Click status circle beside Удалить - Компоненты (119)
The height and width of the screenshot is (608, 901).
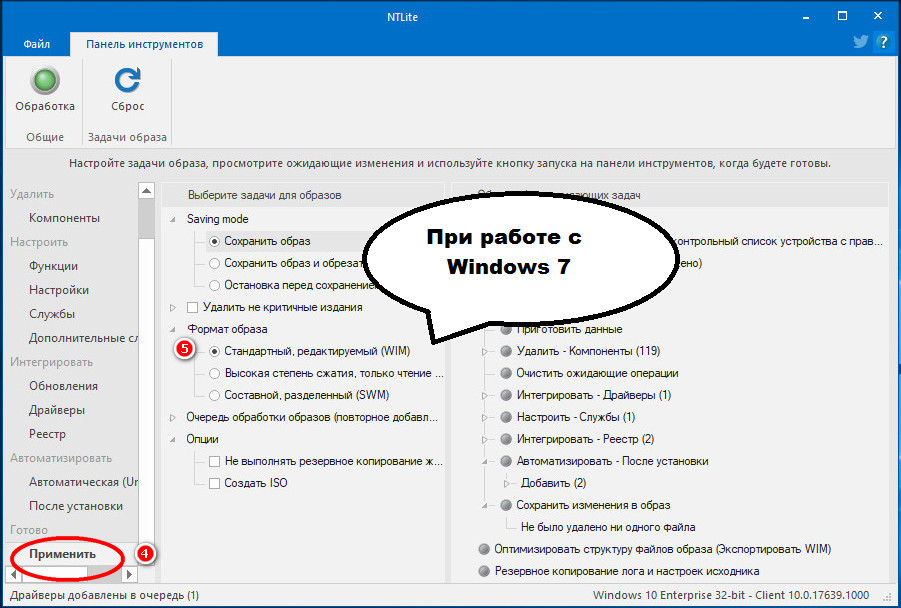[x=506, y=351]
